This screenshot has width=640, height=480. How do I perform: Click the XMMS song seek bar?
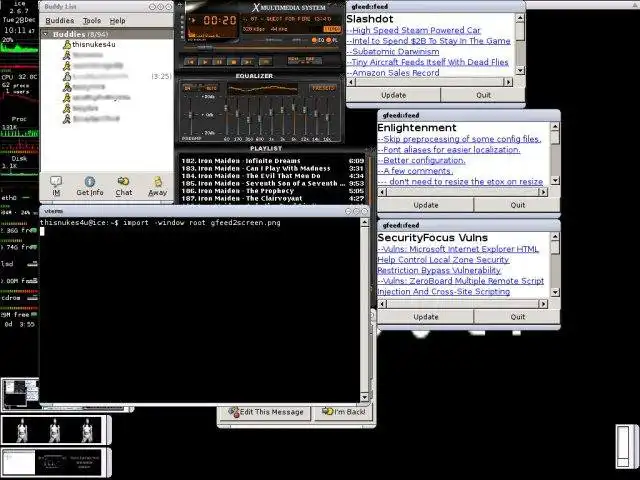coord(261,49)
